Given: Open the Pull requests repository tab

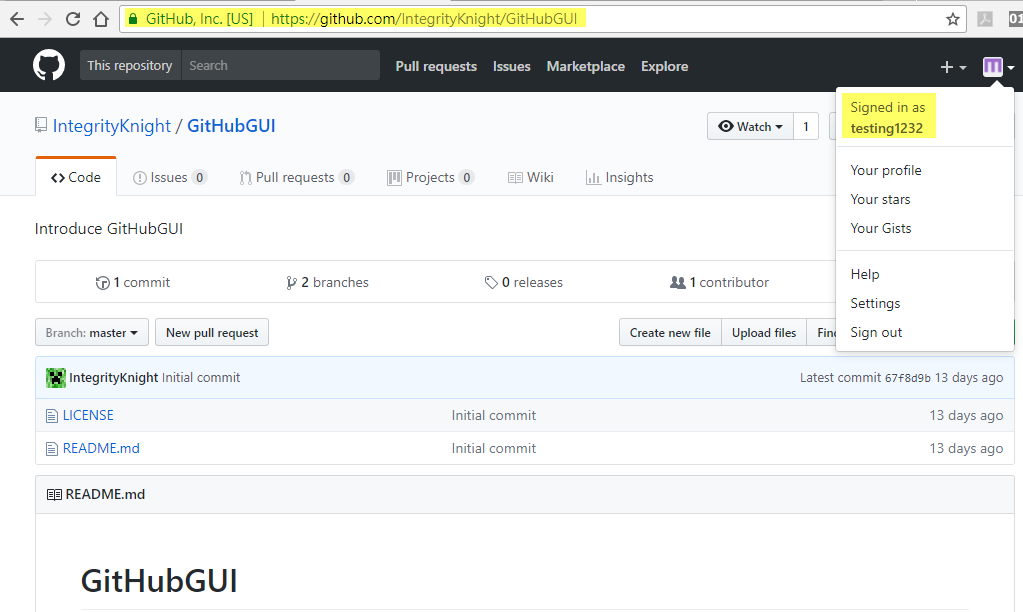Looking at the screenshot, I should [296, 177].
